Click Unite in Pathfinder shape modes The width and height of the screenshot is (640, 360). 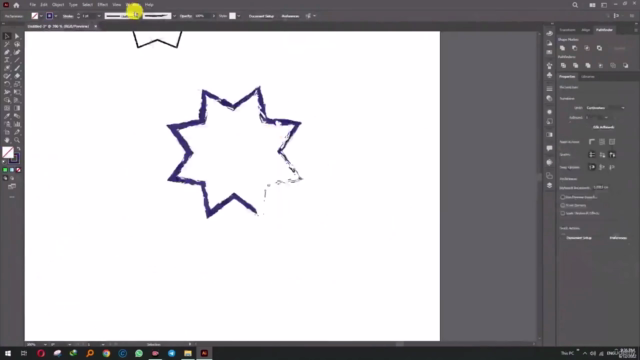coord(562,48)
